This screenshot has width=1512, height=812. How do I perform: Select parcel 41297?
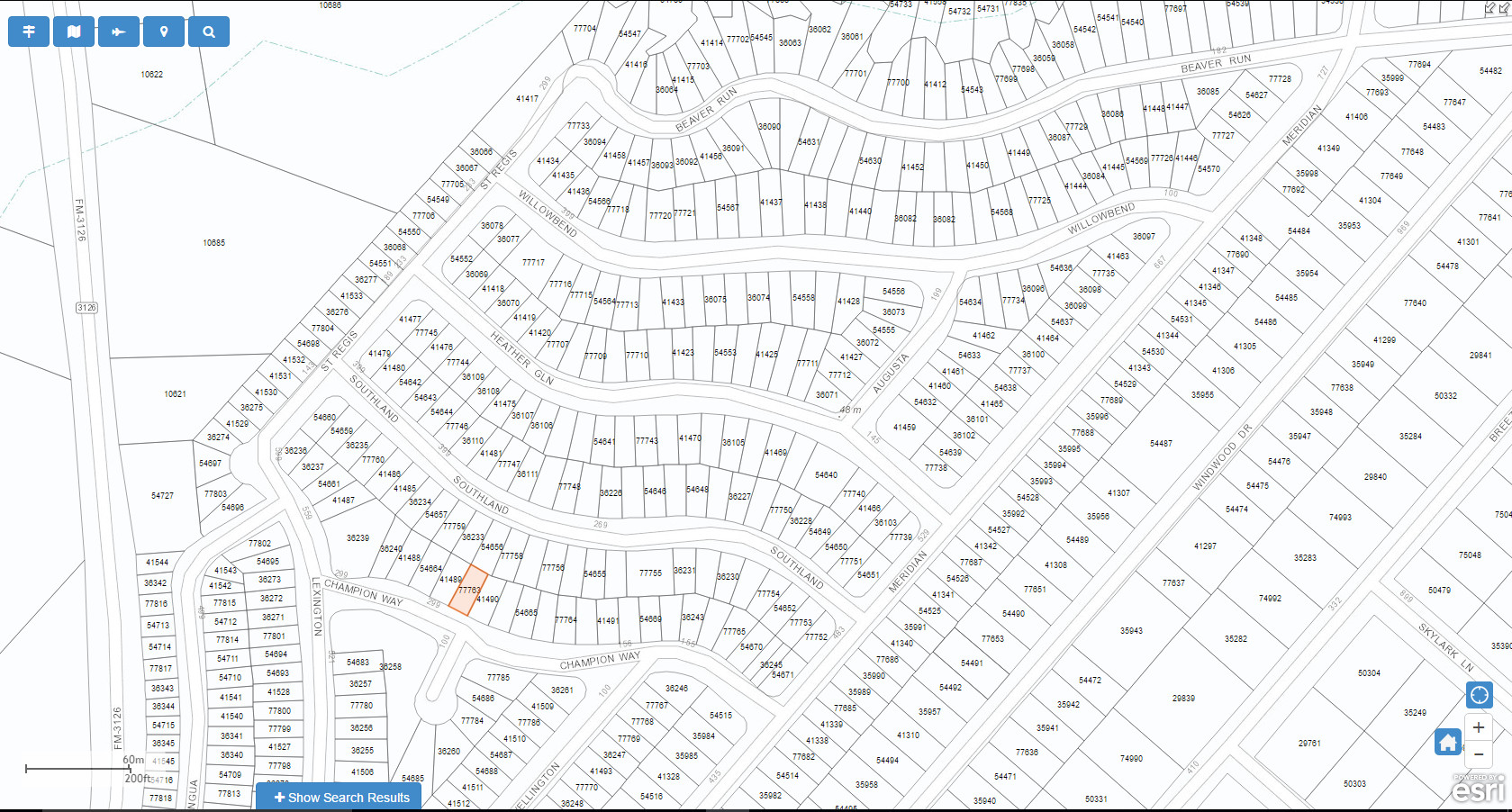(1205, 546)
